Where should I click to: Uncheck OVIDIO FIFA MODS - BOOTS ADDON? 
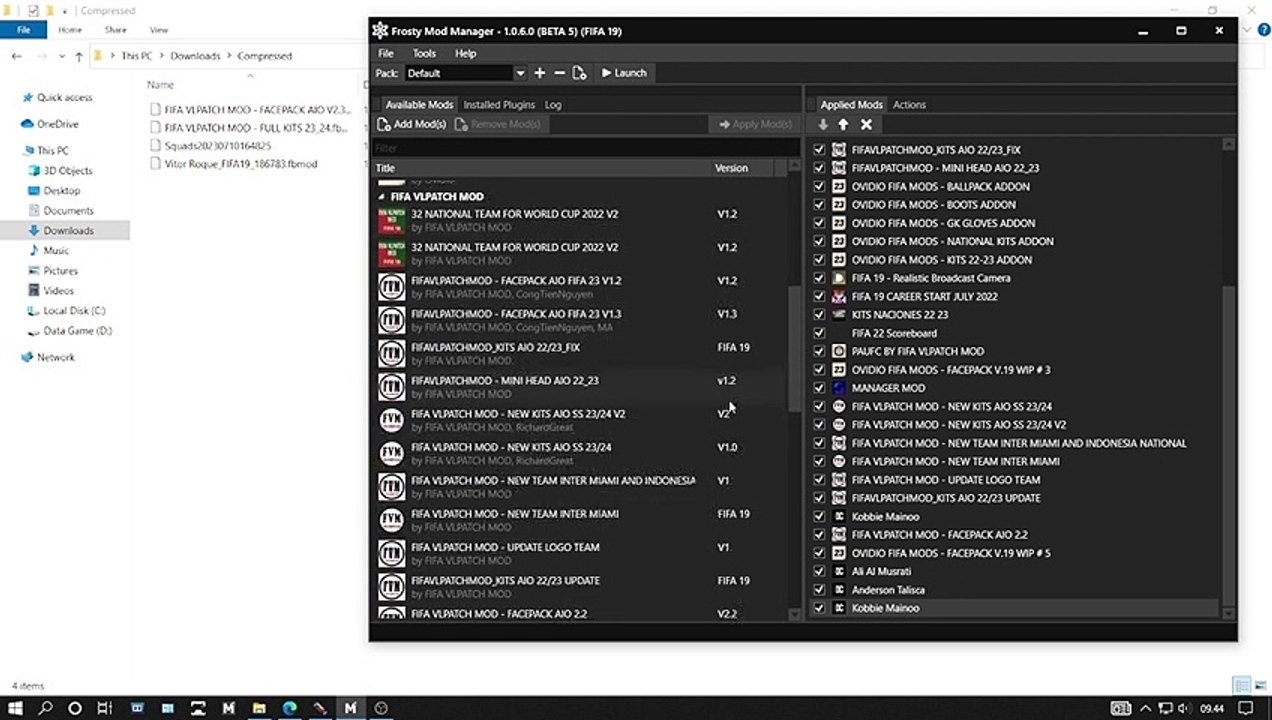819,205
